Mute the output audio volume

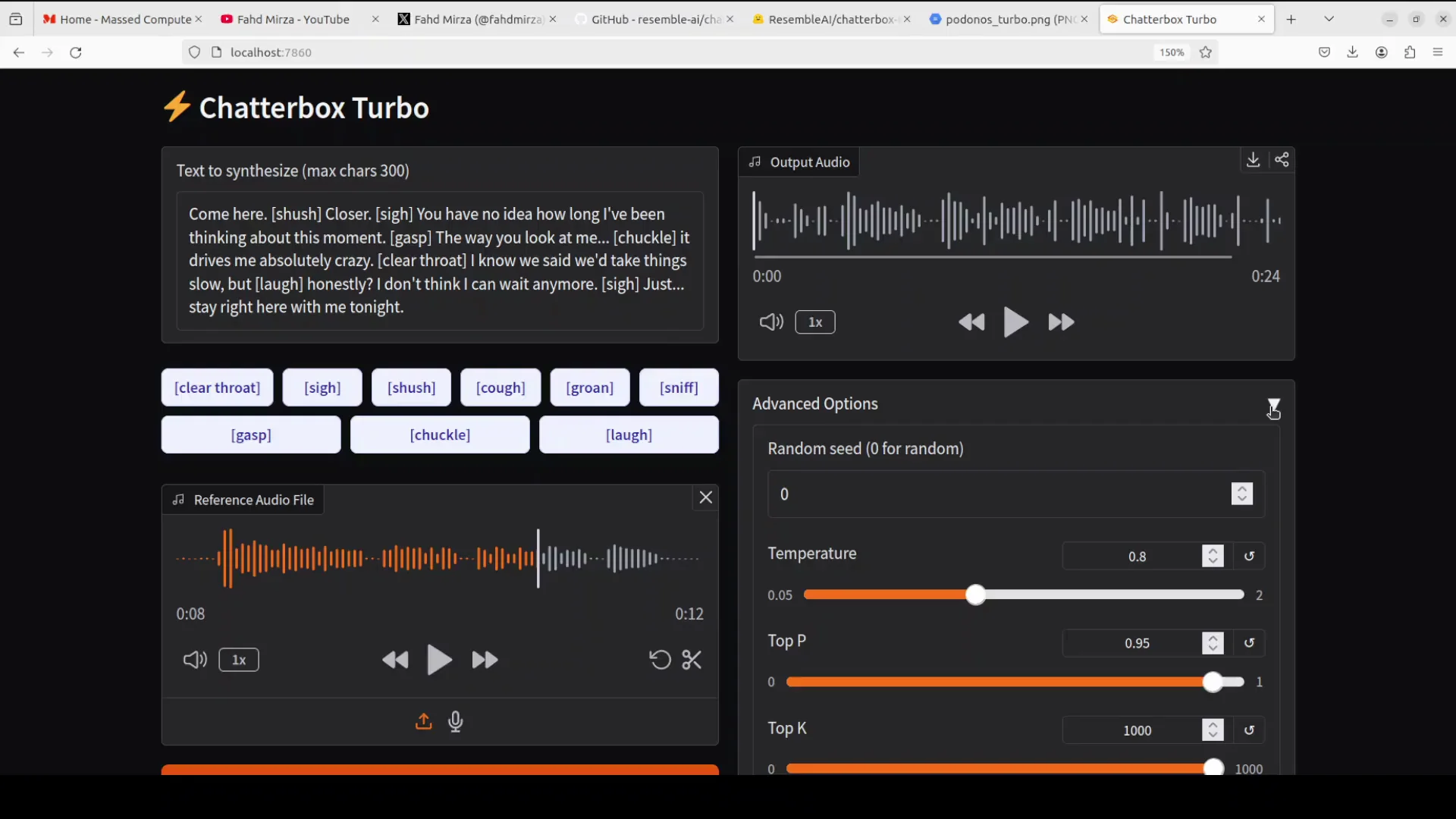pos(770,322)
